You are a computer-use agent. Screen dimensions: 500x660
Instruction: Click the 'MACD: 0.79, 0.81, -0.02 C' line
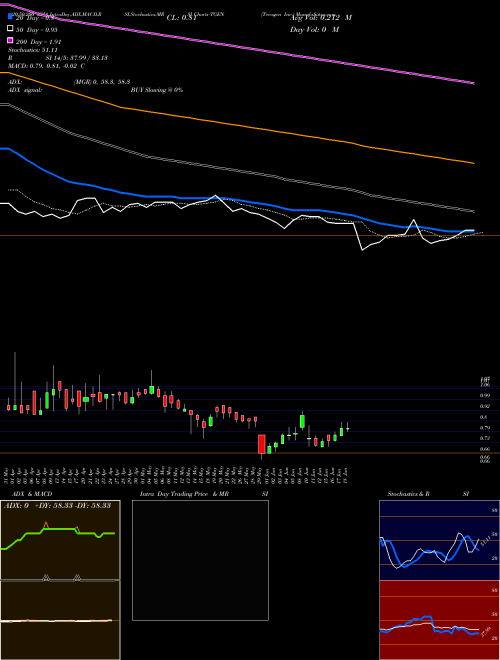47,66
